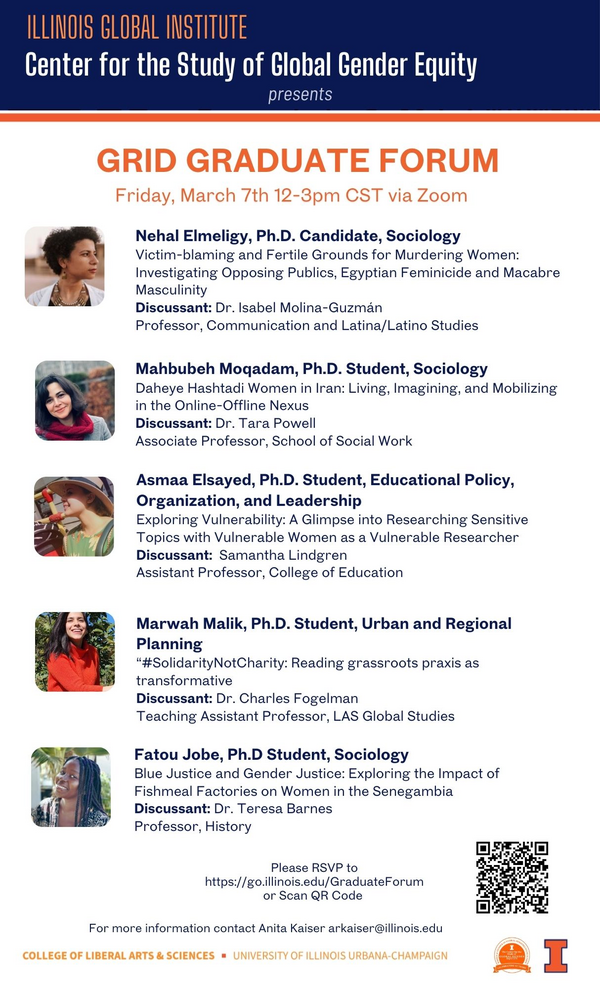Open the go.illinois.edu/GraduateForum RSVP link
The image size is (600, 988).
pyautogui.click(x=314, y=881)
